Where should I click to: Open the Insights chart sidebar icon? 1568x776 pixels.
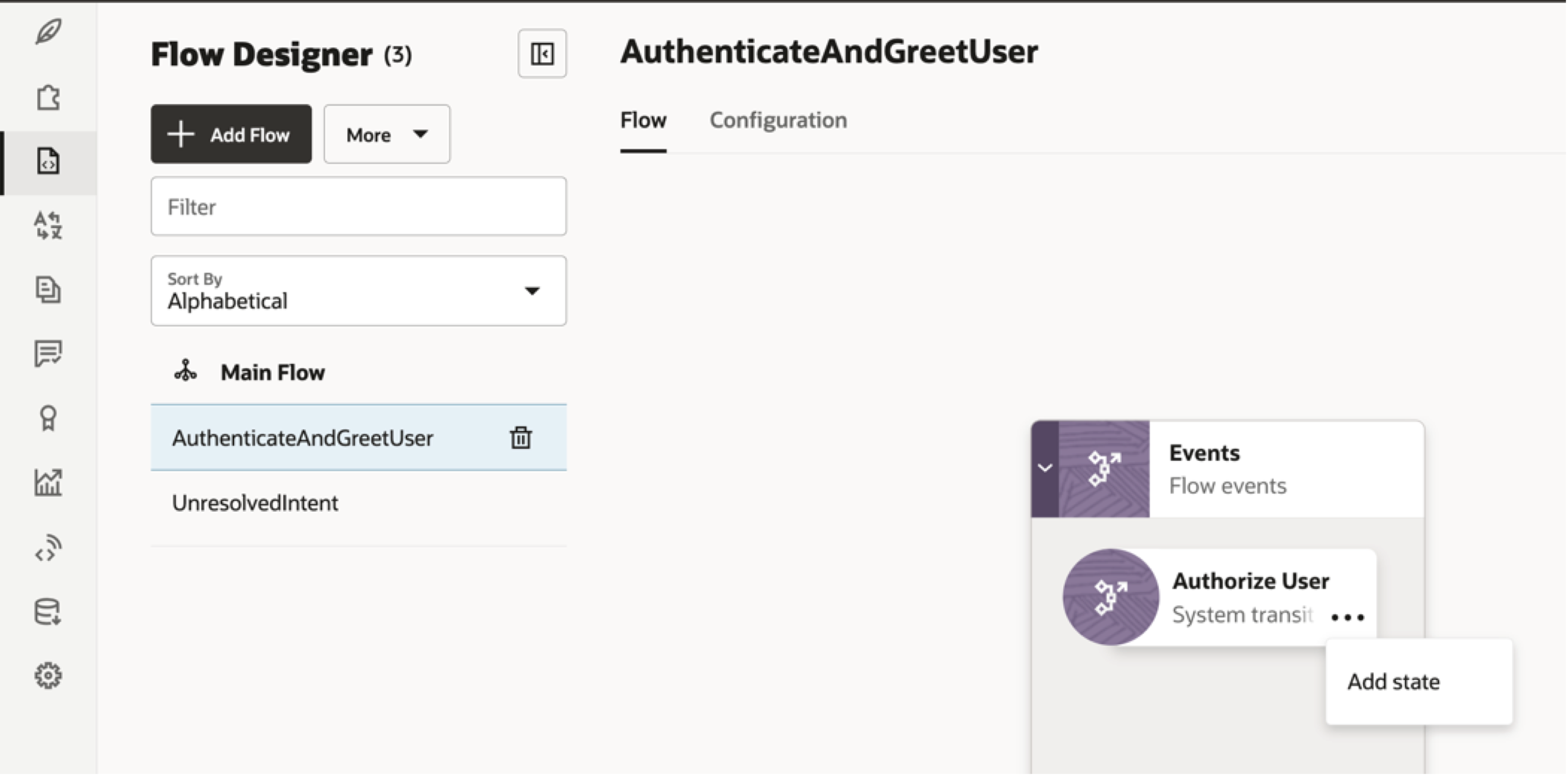(48, 482)
